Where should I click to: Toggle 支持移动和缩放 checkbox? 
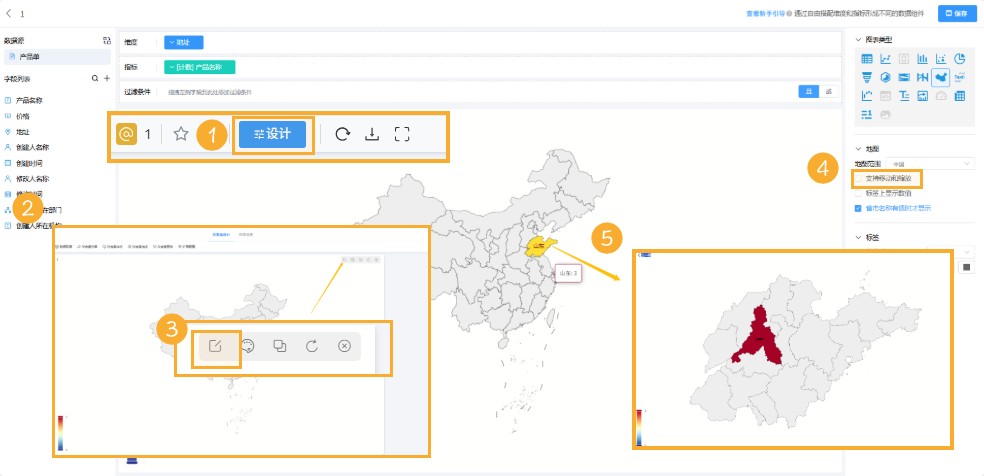point(858,178)
